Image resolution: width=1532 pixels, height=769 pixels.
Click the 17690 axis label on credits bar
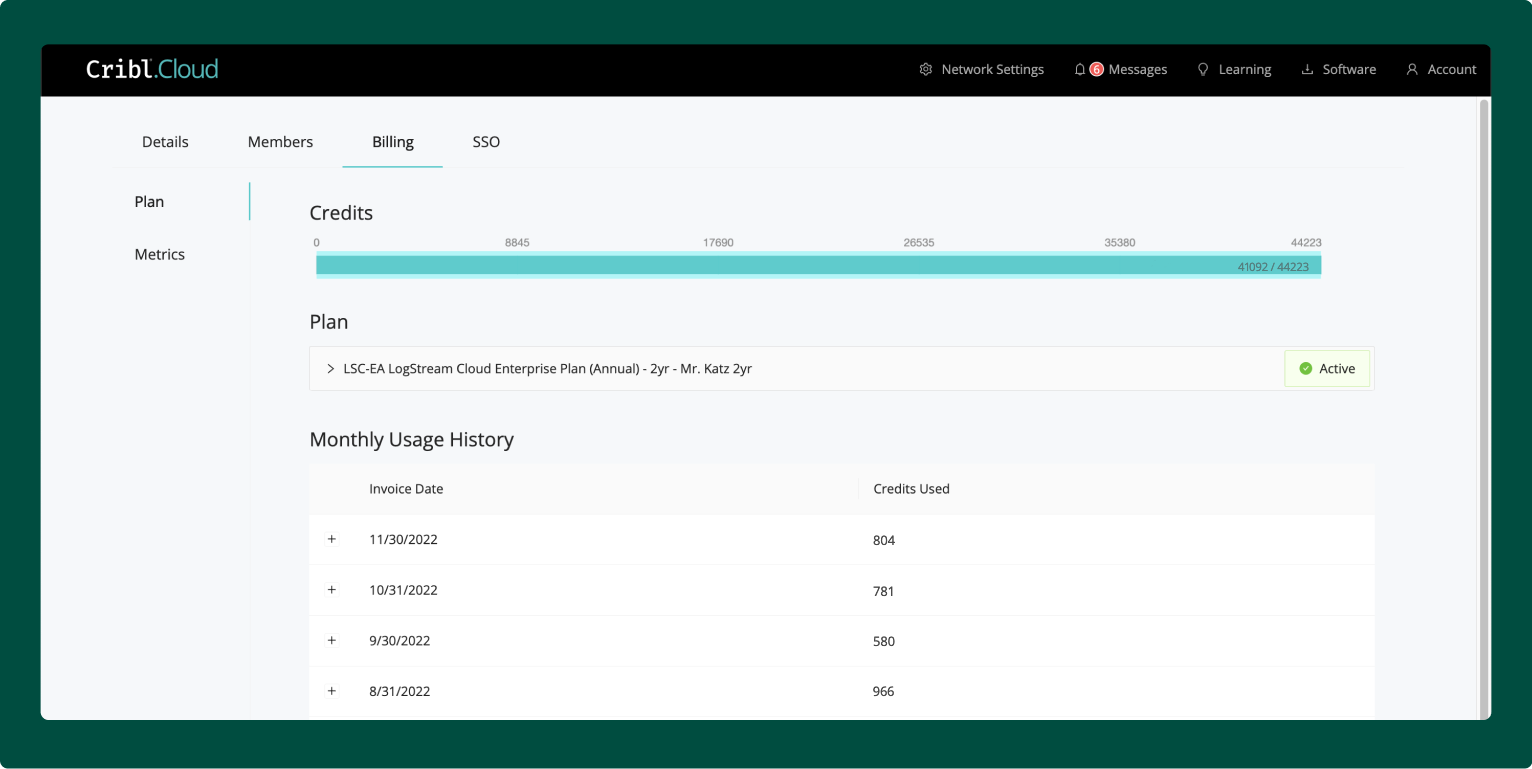pyautogui.click(x=718, y=243)
